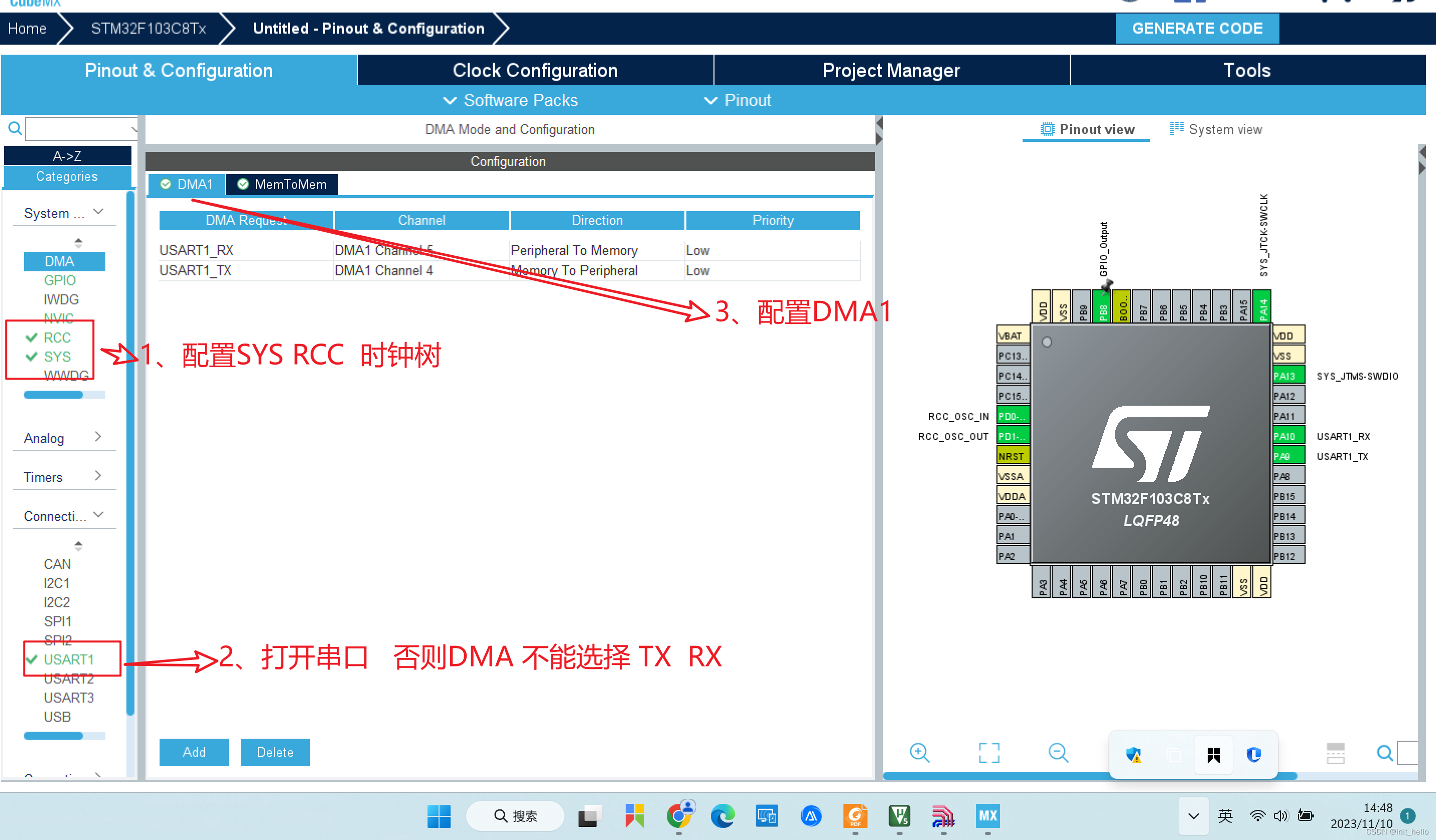Open the STM32CubeMX taskbar icon
Image resolution: width=1436 pixels, height=840 pixels.
(987, 816)
